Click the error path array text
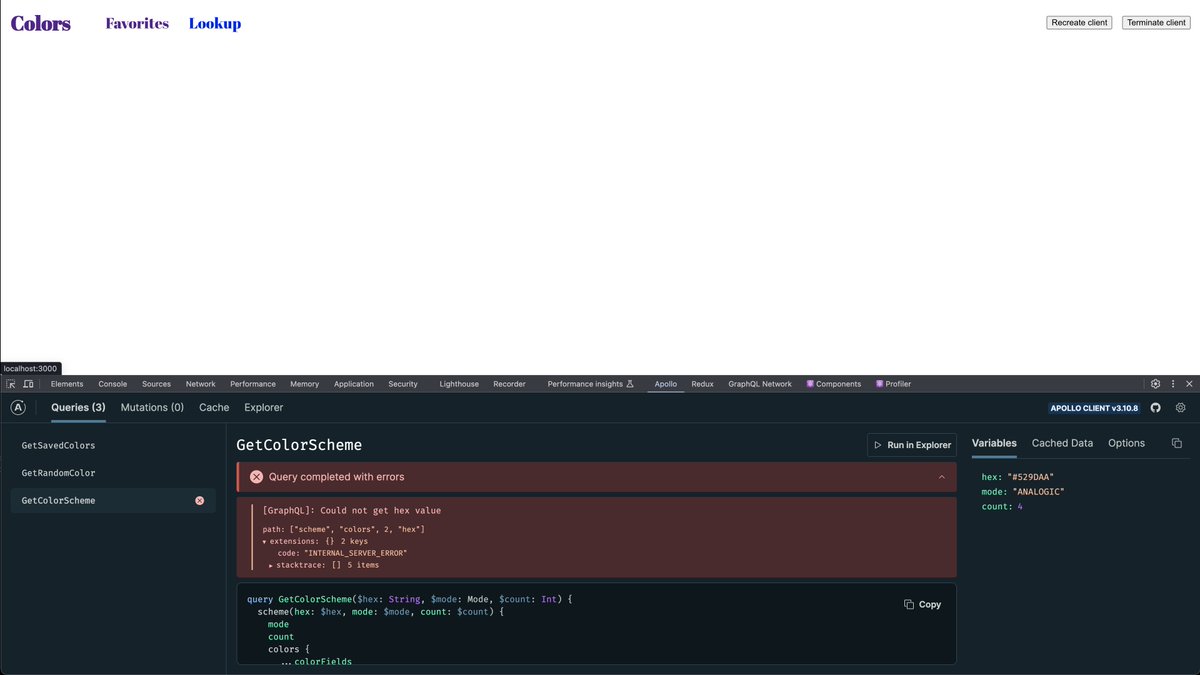 355,529
